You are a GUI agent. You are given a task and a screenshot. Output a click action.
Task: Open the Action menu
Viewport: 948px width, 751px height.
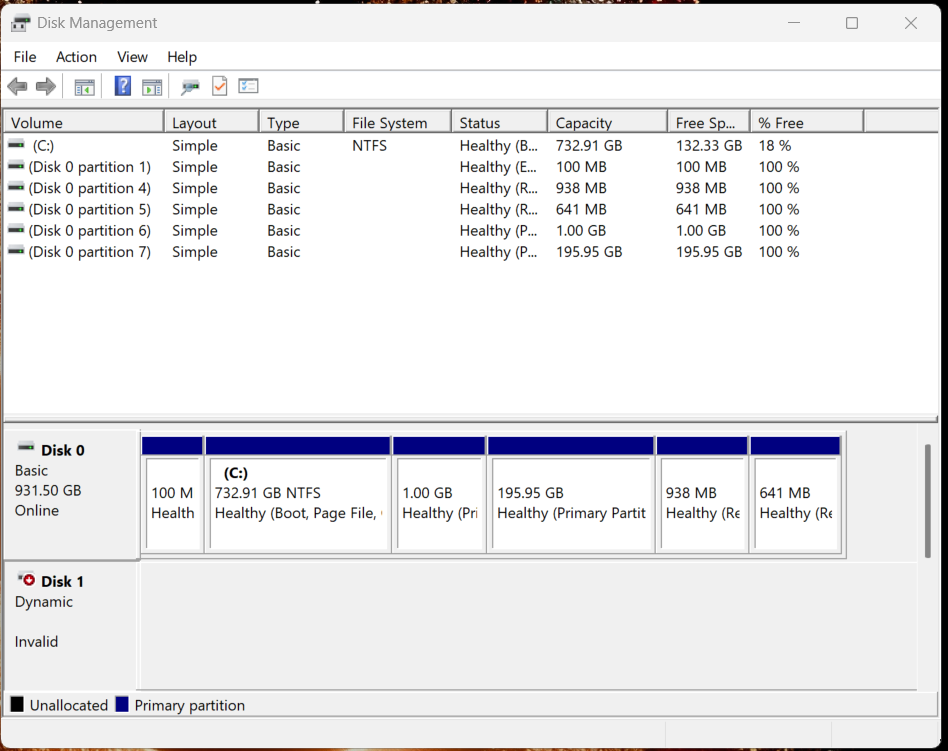tap(76, 57)
